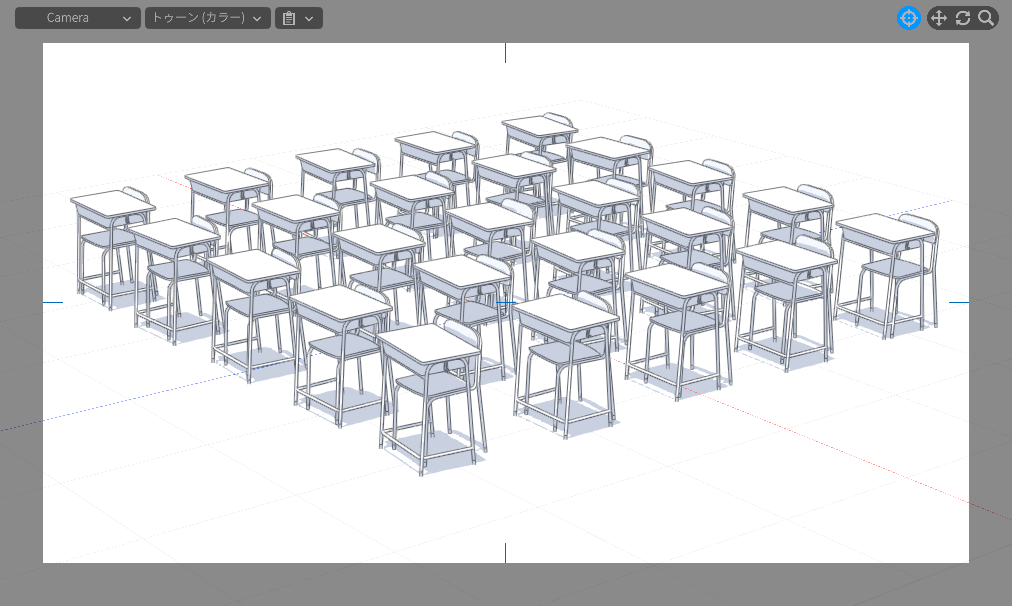1012x606 pixels.
Task: Open the トゥーン (カラー) render style dropdown
Action: tap(207, 18)
